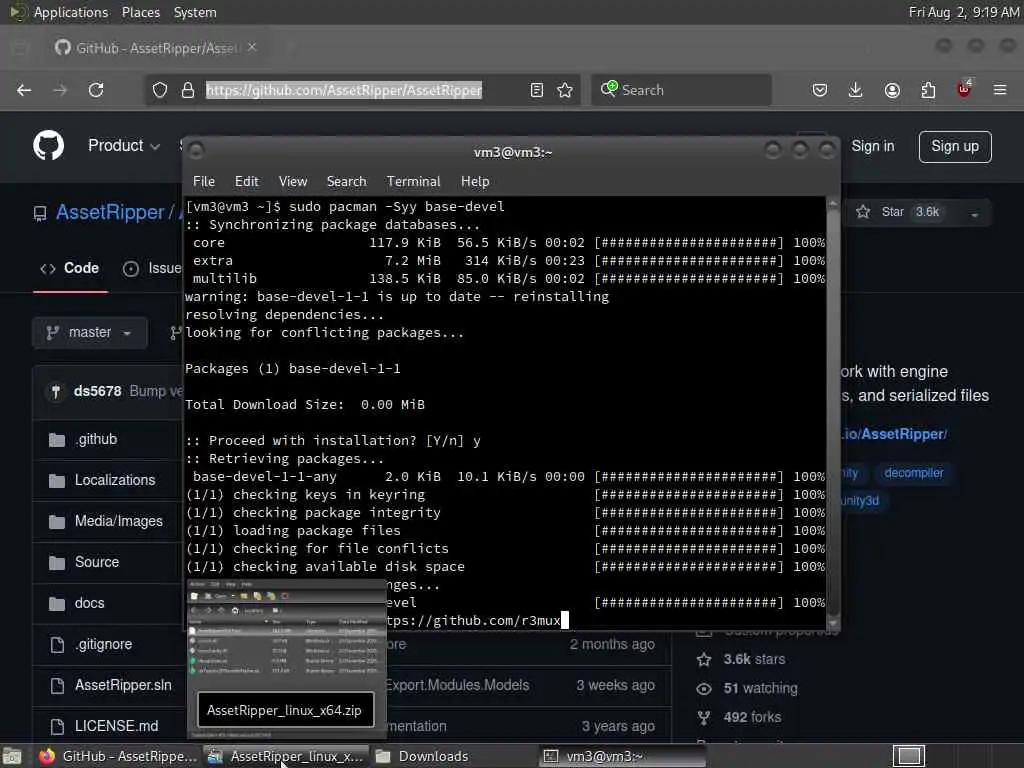1024x768 pixels.
Task: Star the AssetRipper repository
Action: pyautogui.click(x=901, y=212)
